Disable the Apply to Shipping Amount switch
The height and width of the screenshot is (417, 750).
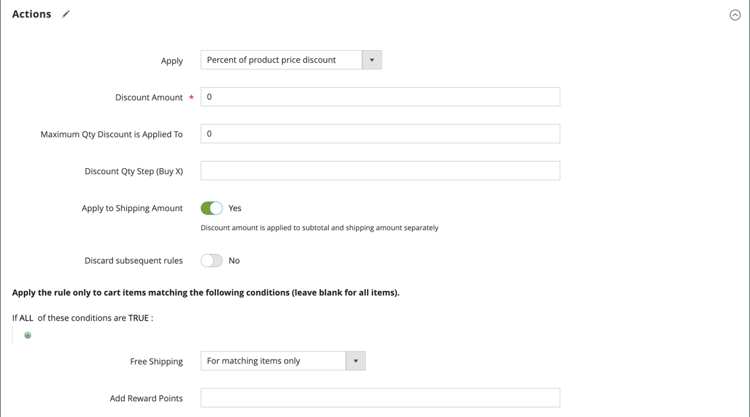click(211, 208)
